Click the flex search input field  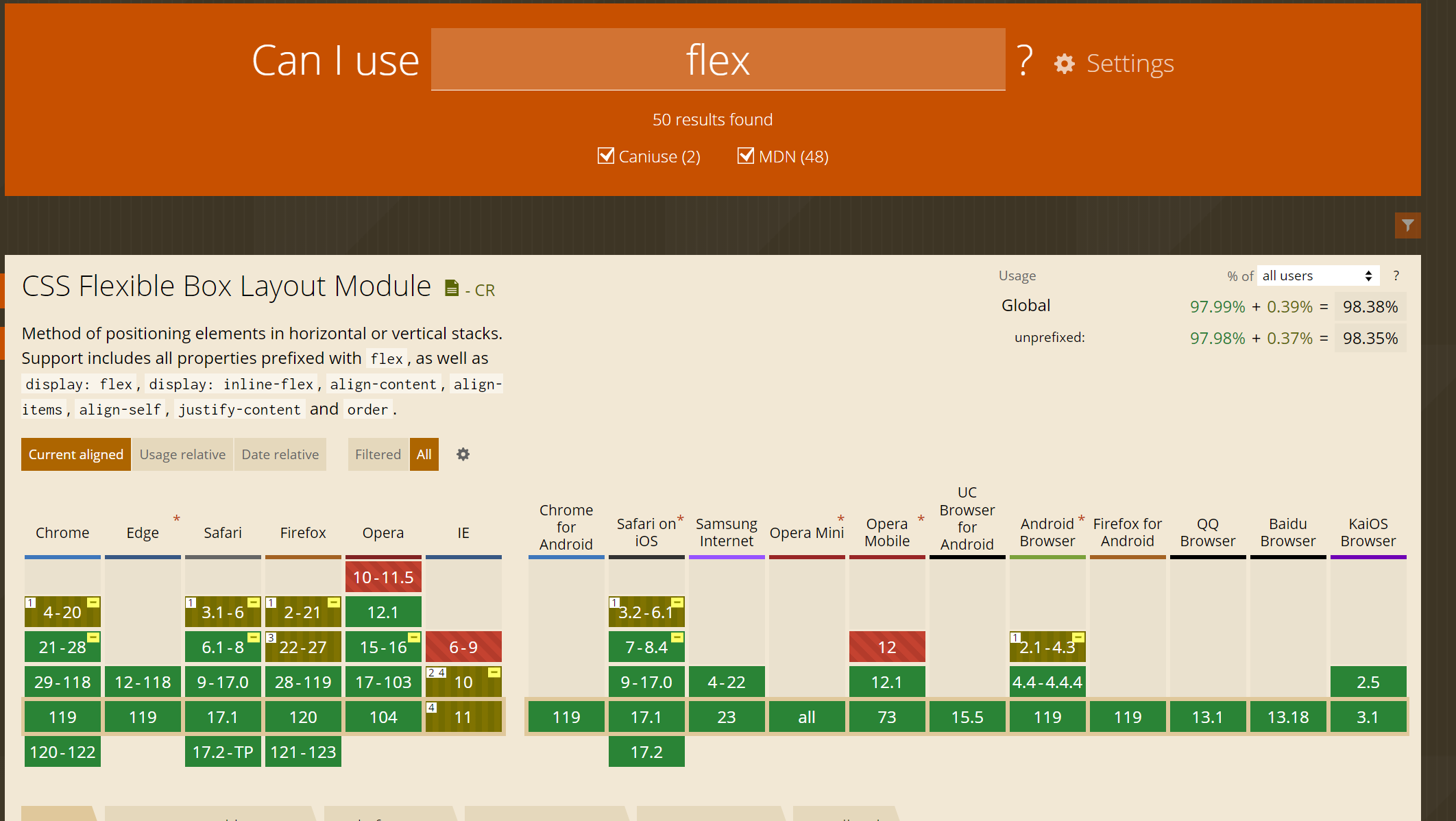(x=718, y=60)
